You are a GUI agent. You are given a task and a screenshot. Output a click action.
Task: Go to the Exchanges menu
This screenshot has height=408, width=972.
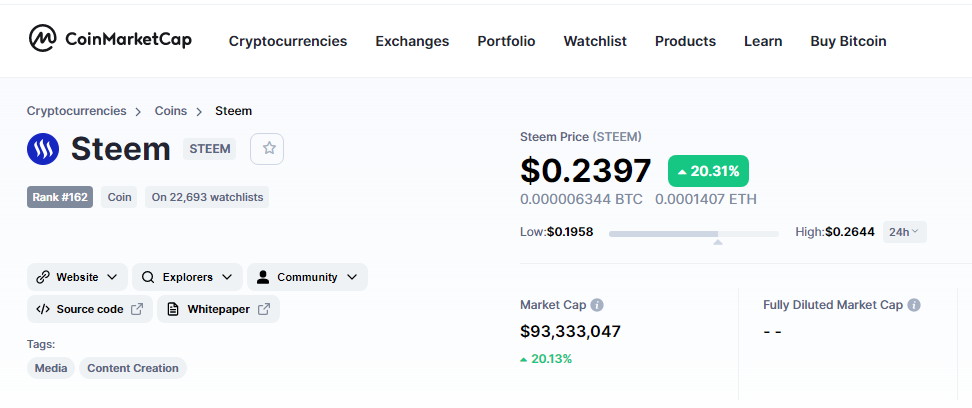click(412, 42)
